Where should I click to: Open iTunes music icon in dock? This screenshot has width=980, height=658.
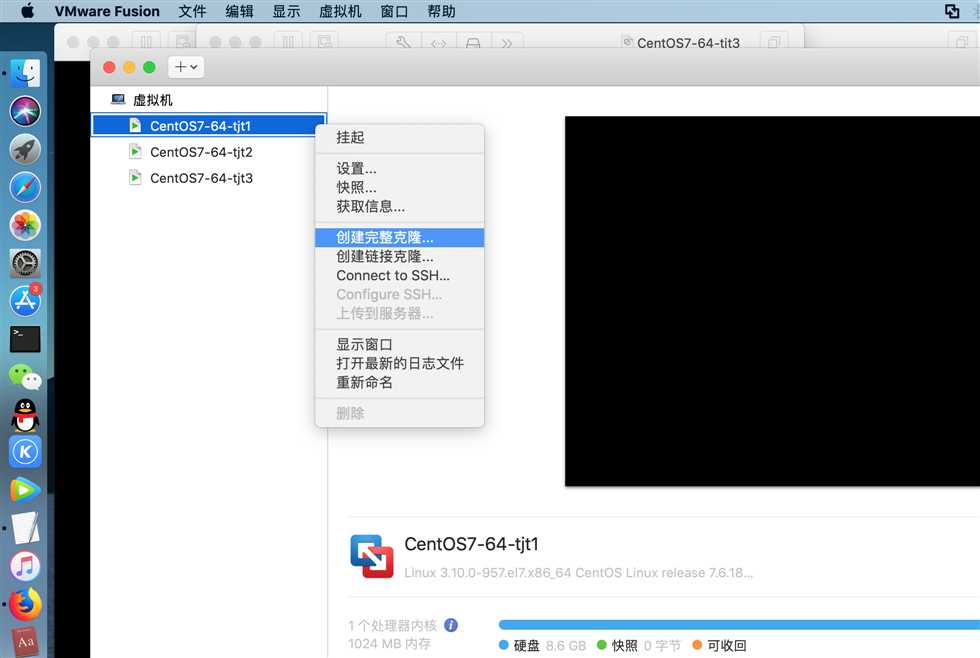click(x=25, y=566)
